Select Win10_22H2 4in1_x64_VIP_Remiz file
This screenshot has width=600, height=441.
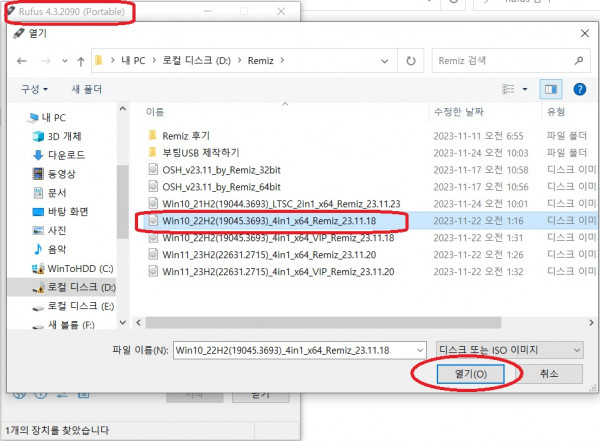(278, 238)
